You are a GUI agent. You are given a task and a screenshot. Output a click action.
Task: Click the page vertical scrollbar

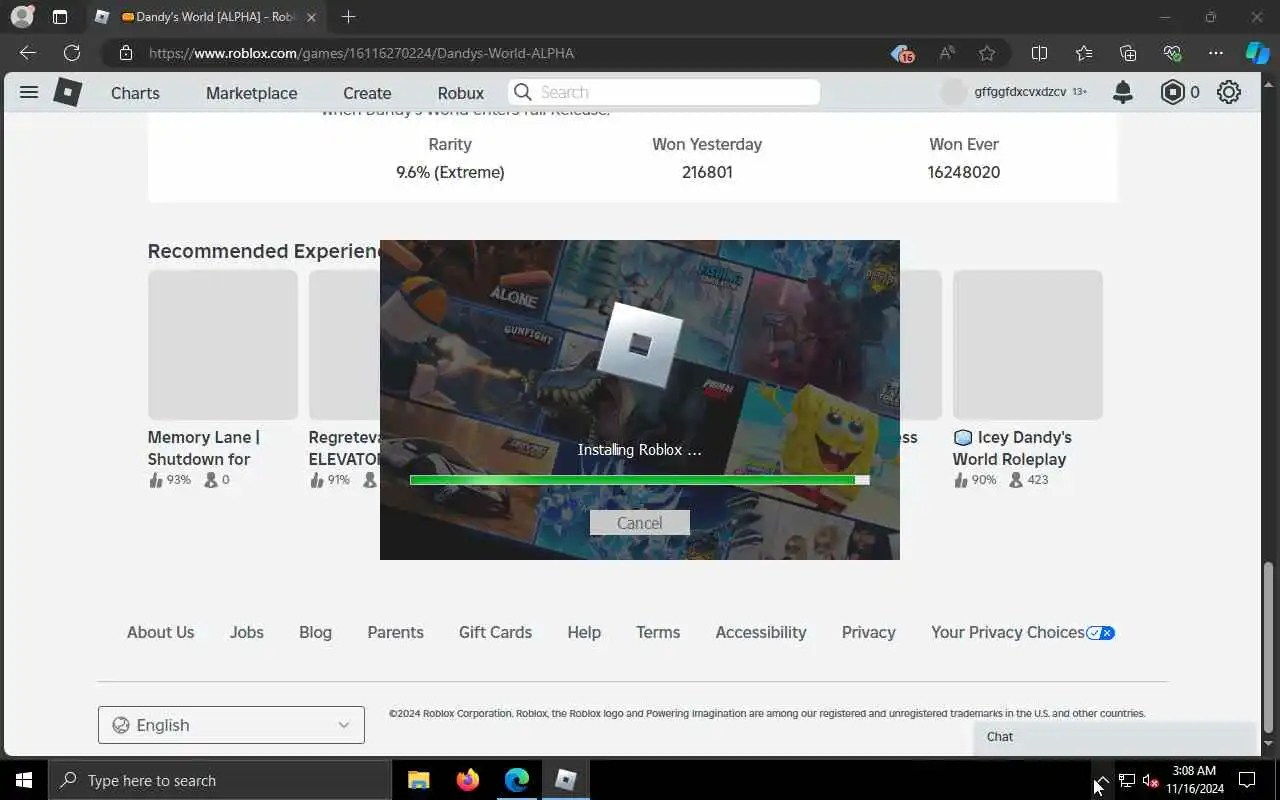point(1269,648)
